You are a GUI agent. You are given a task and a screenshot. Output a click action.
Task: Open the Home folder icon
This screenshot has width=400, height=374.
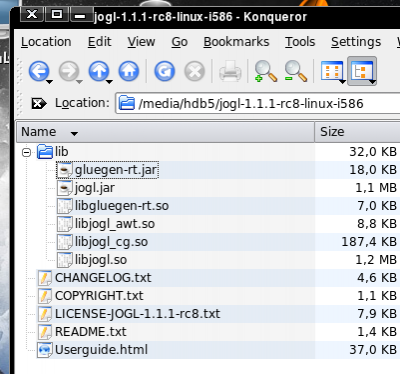(129, 71)
